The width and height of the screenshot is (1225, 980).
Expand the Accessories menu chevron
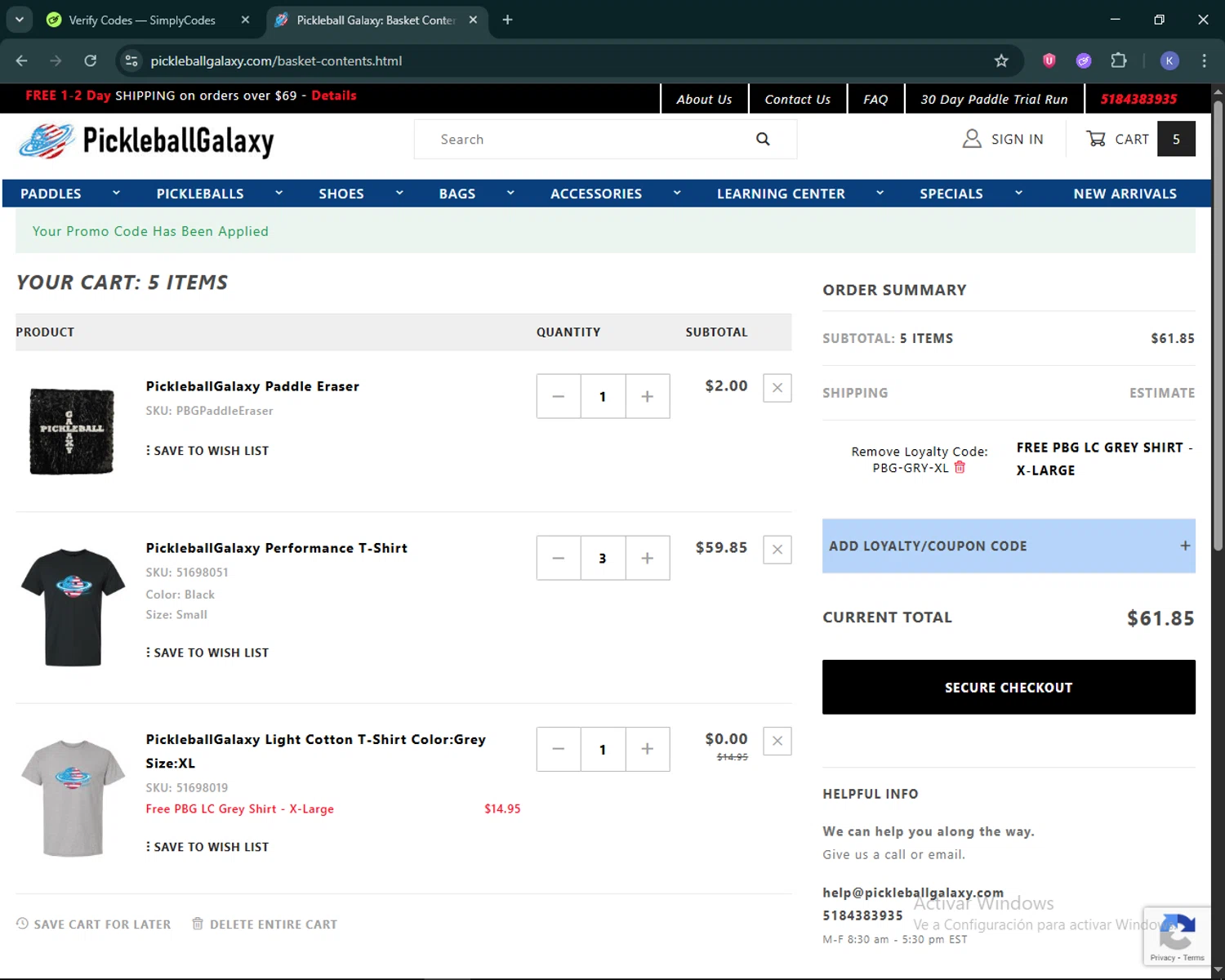(x=677, y=193)
